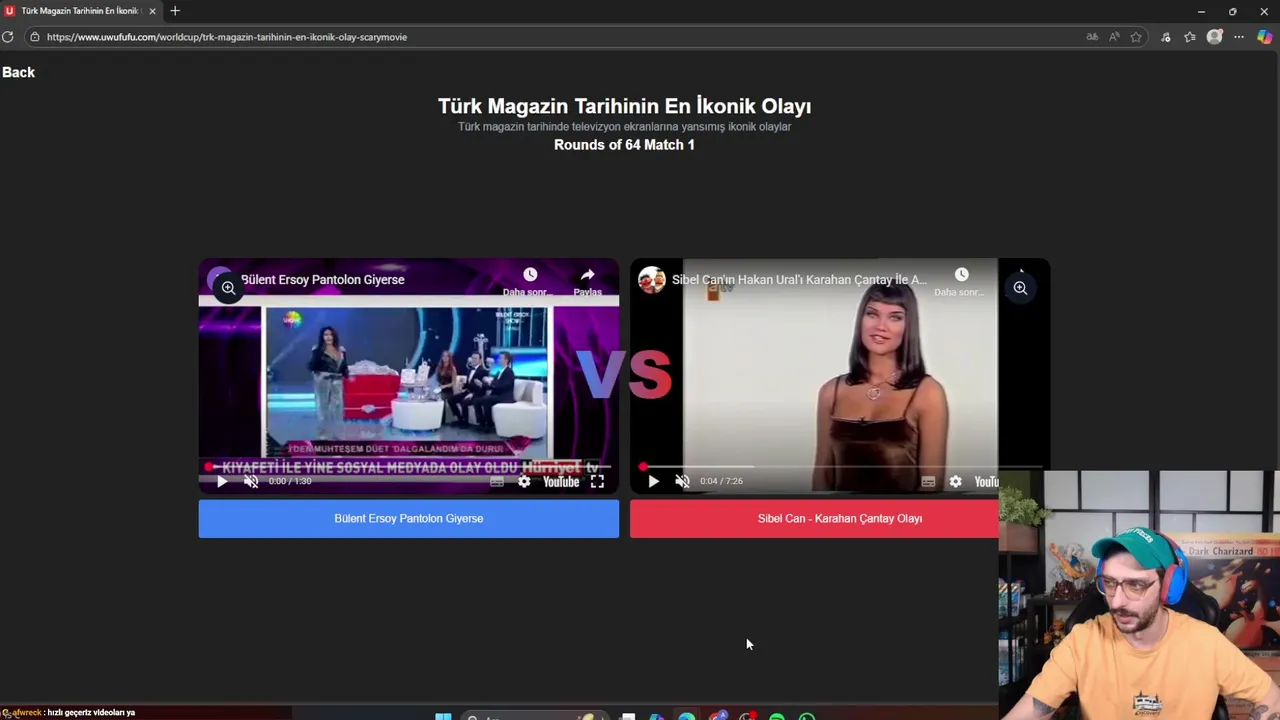Zoom in on the Bülent Ersoy video
This screenshot has height=720, width=1280.
coord(228,288)
